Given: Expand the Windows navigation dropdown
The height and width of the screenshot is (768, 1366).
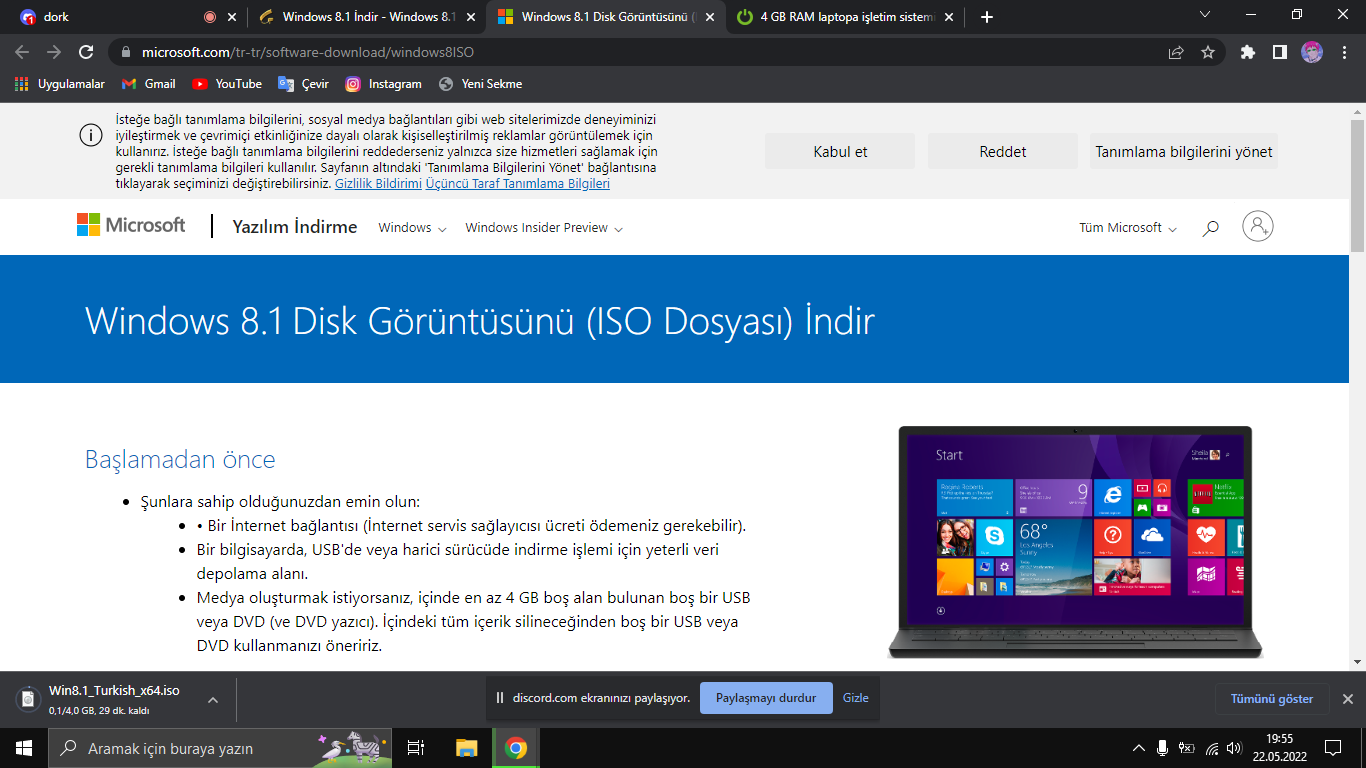Looking at the screenshot, I should [412, 228].
